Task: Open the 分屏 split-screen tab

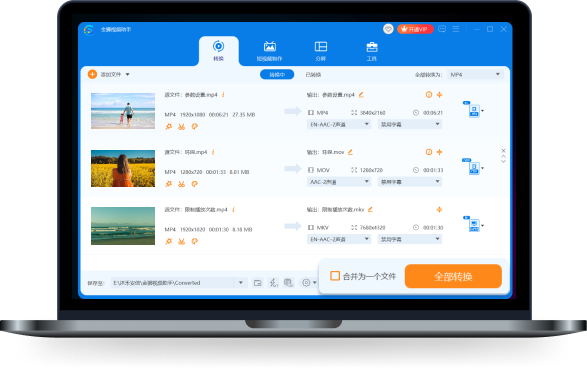Action: (320, 51)
